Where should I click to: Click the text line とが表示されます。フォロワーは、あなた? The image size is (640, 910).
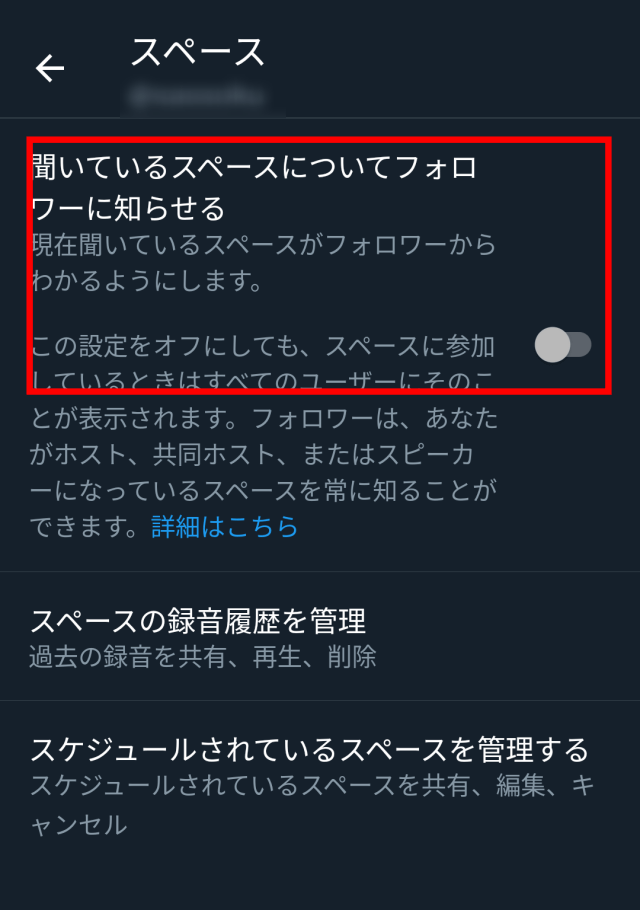[x=264, y=418]
